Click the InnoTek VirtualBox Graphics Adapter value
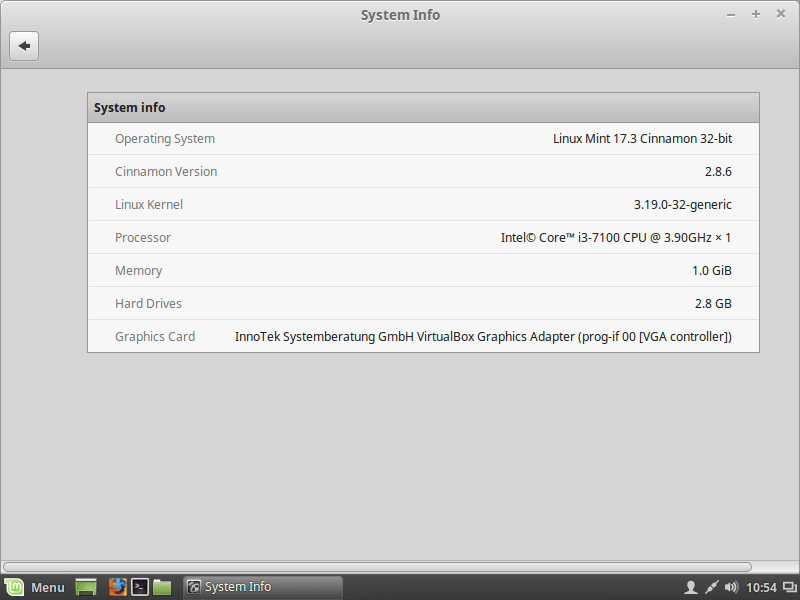This screenshot has height=600, width=800. (483, 337)
